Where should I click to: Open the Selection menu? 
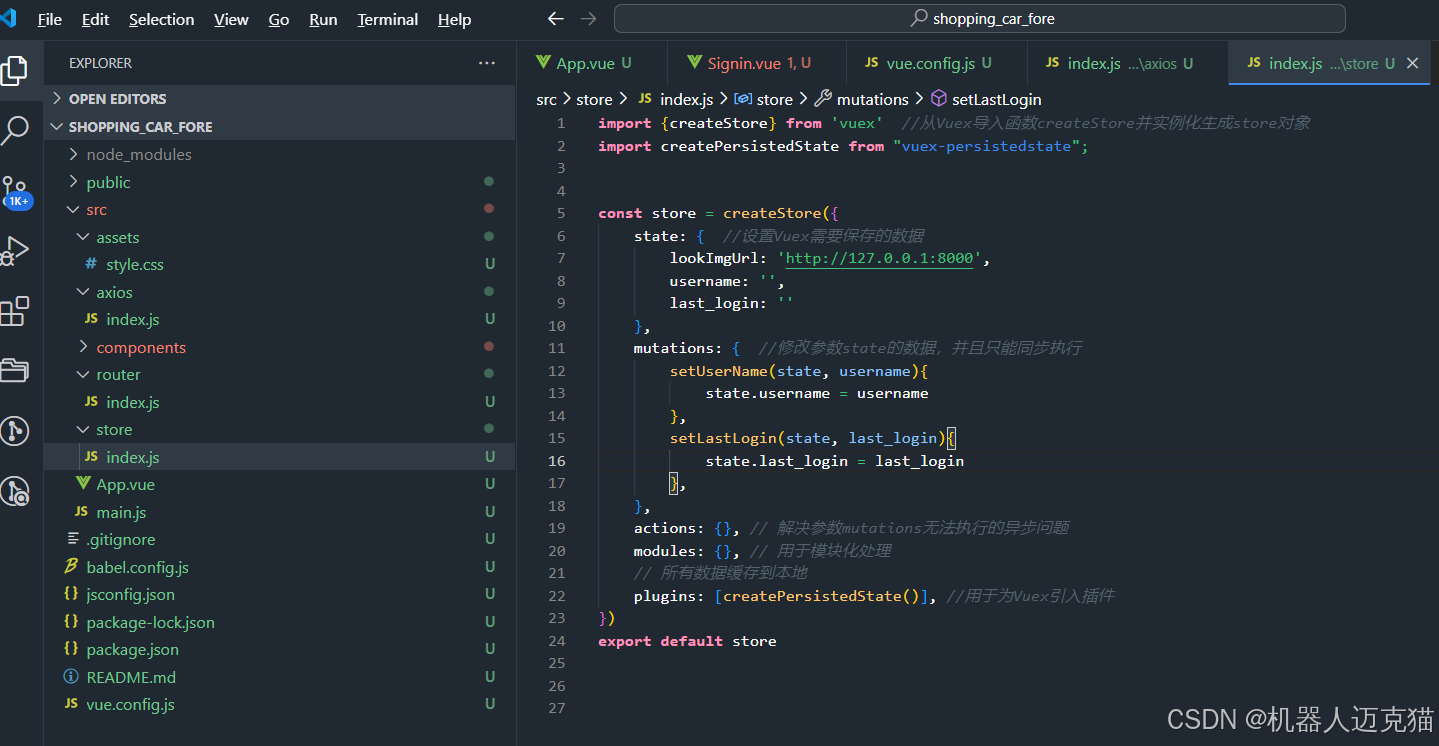tap(162, 19)
